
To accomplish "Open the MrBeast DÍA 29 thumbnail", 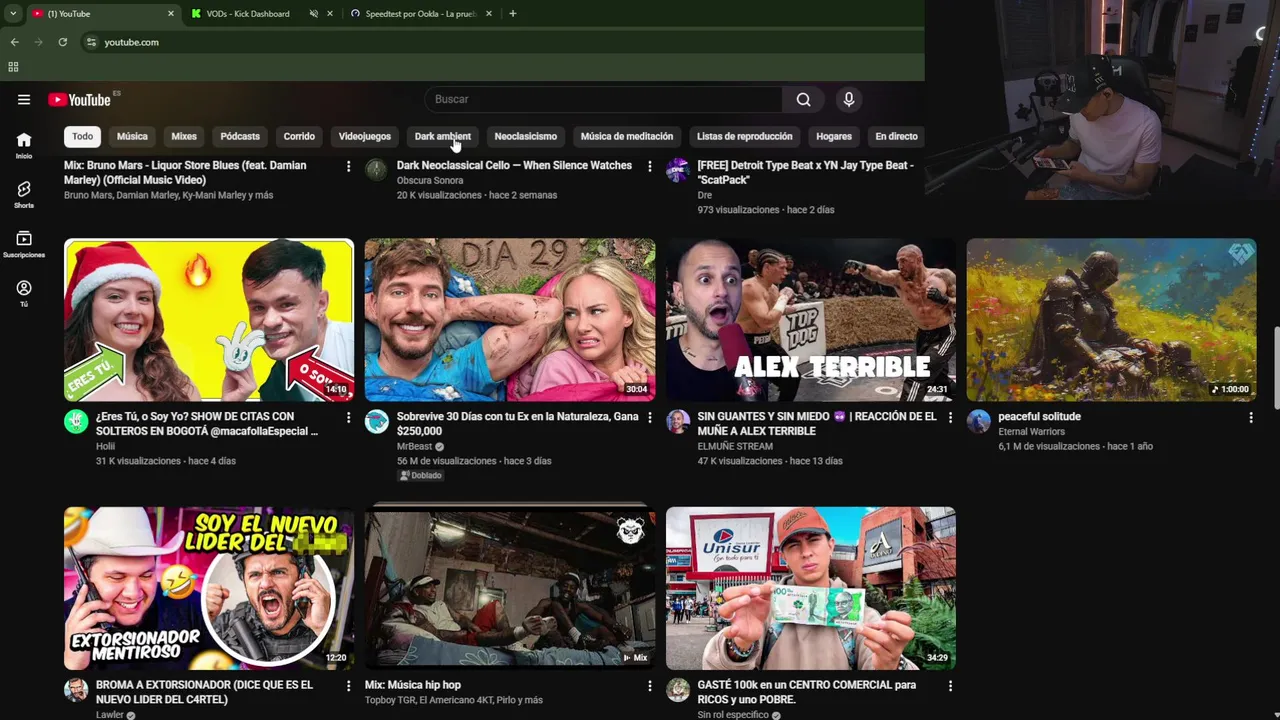I will [x=510, y=319].
